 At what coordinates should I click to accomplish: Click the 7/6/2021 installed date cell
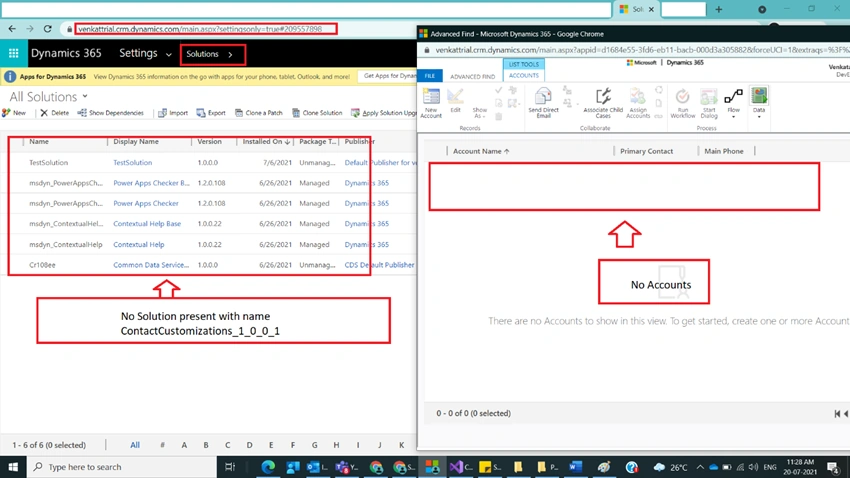point(277,163)
